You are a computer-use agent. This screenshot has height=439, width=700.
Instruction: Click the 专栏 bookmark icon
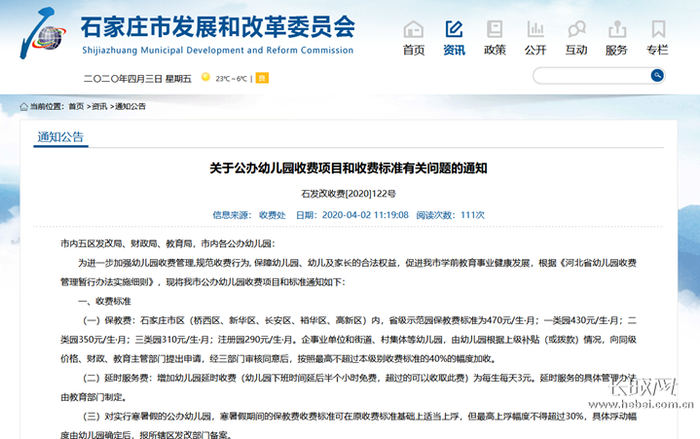coord(658,29)
